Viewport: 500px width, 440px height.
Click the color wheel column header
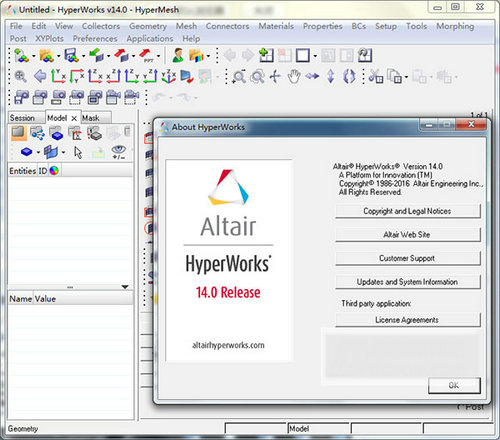pyautogui.click(x=54, y=171)
